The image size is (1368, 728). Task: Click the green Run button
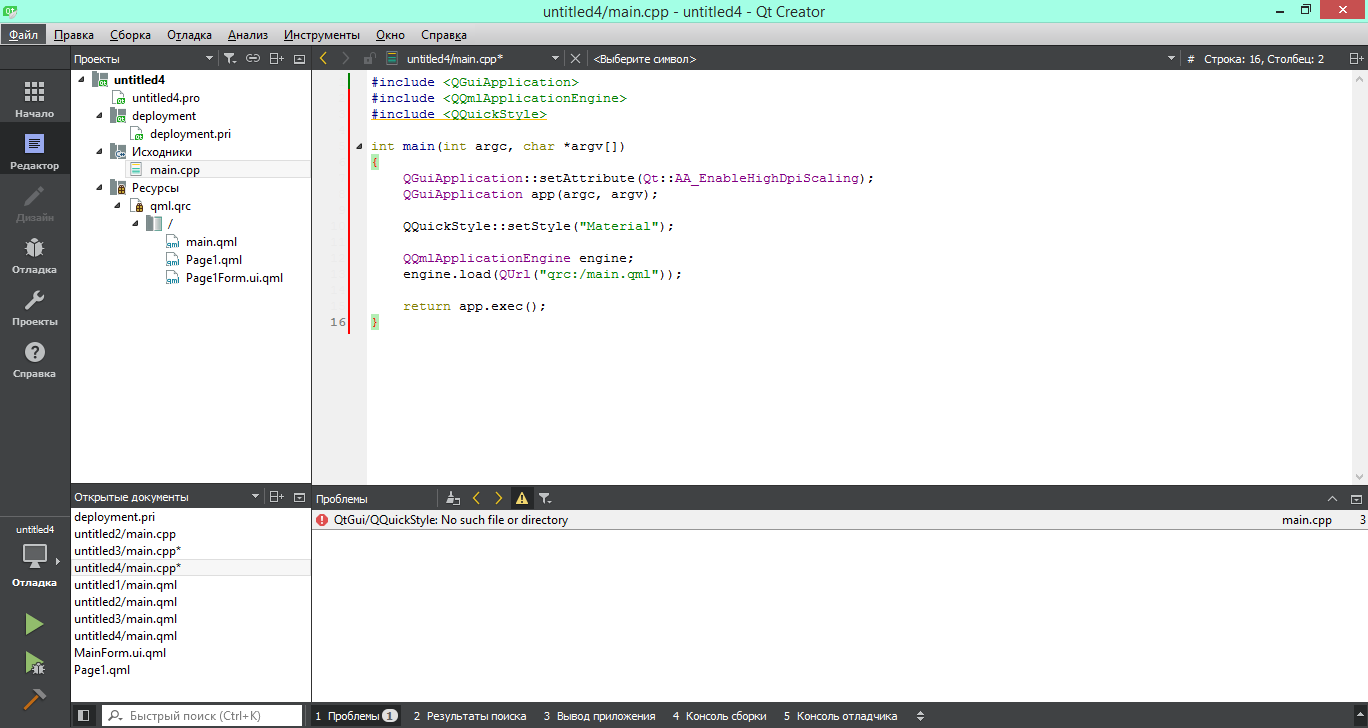click(x=35, y=624)
